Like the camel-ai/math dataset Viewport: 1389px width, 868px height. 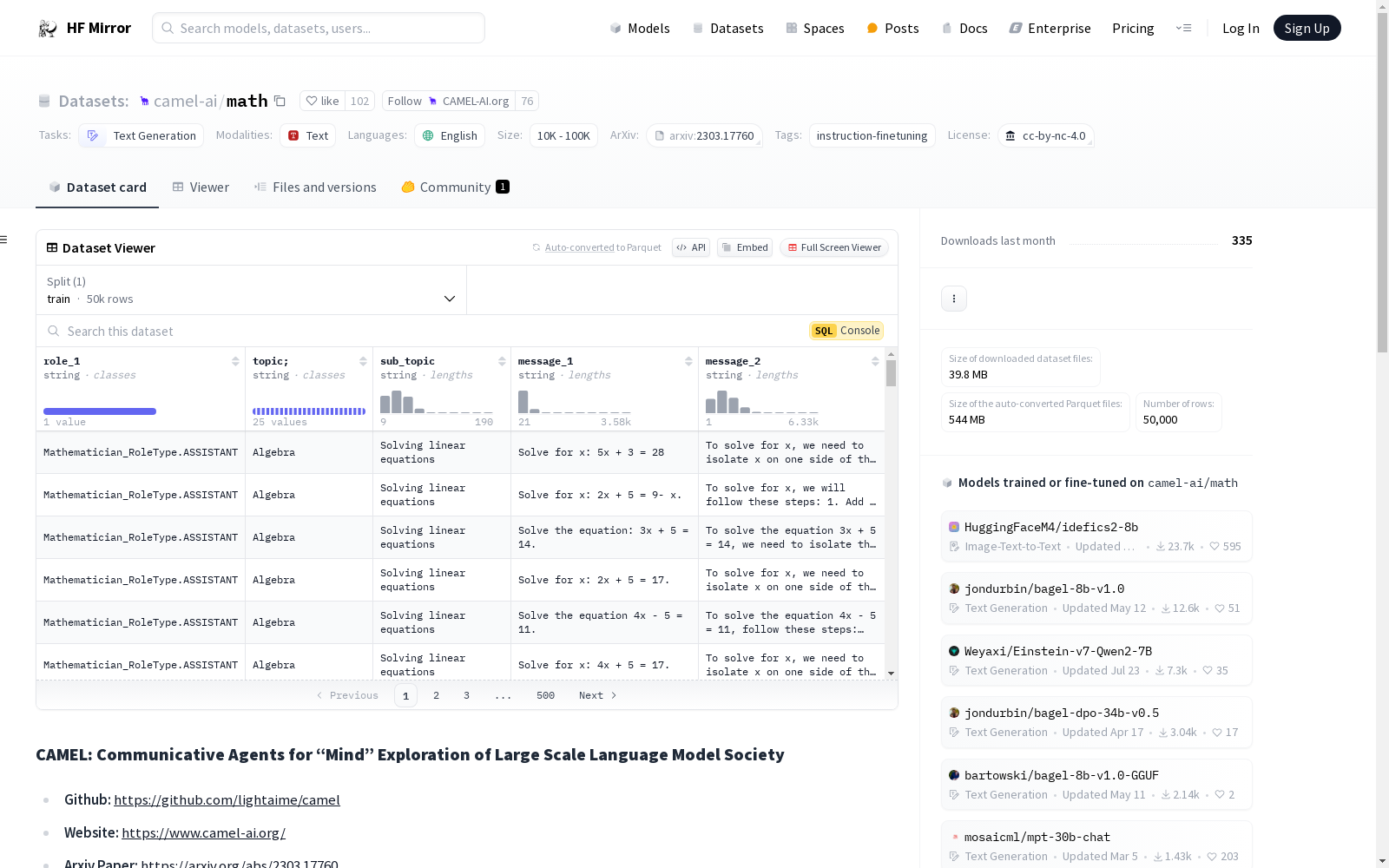[x=323, y=101]
